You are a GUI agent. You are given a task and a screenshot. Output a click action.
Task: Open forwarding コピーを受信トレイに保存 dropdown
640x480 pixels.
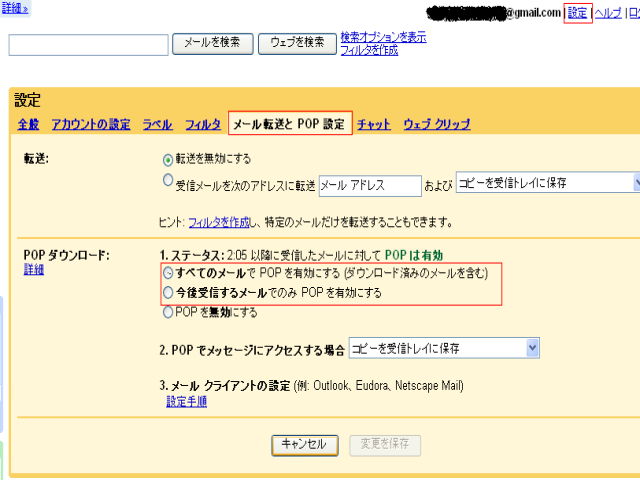547,182
